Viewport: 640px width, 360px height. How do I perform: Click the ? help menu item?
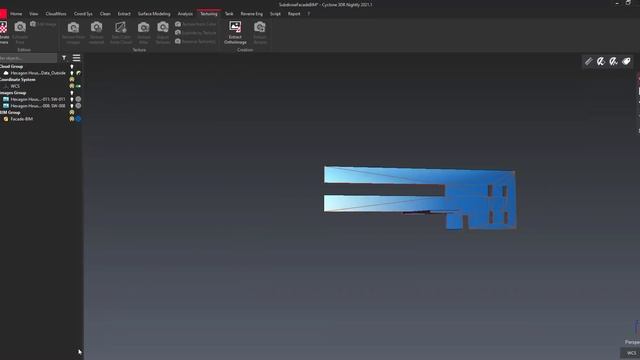tap(309, 13)
